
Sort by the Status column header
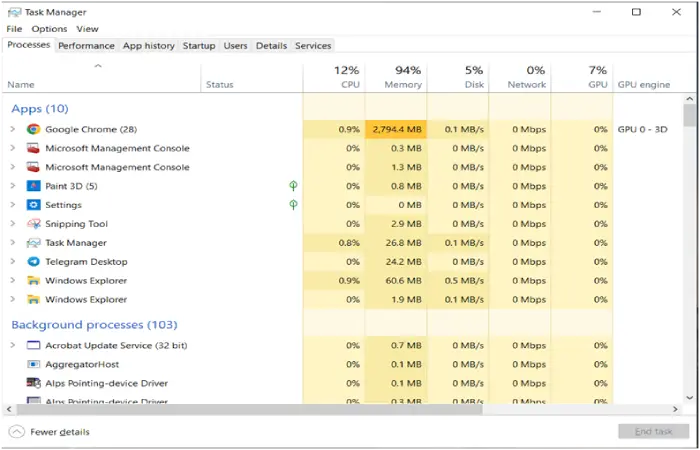[x=252, y=78]
